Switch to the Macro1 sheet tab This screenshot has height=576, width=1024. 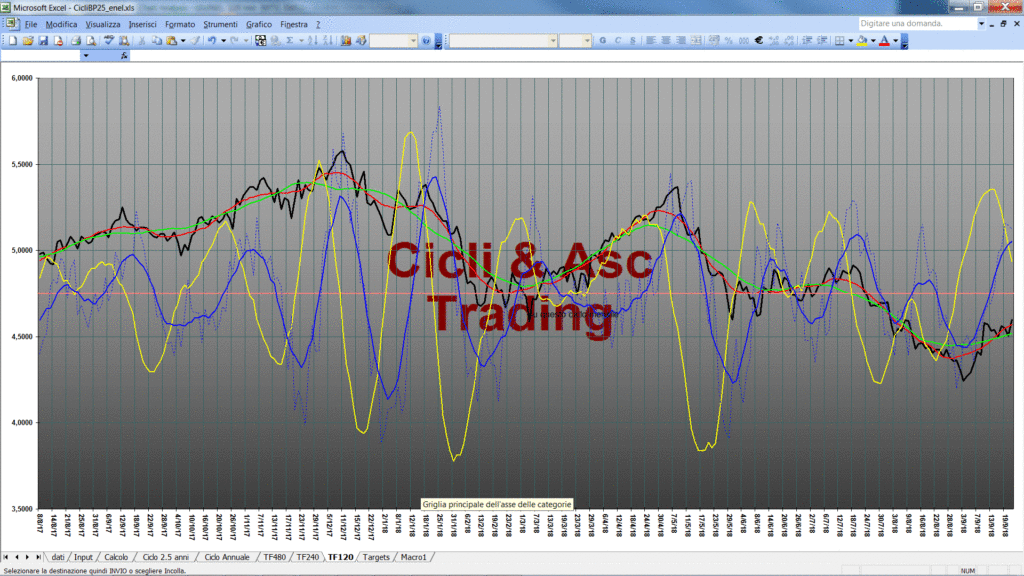413,557
